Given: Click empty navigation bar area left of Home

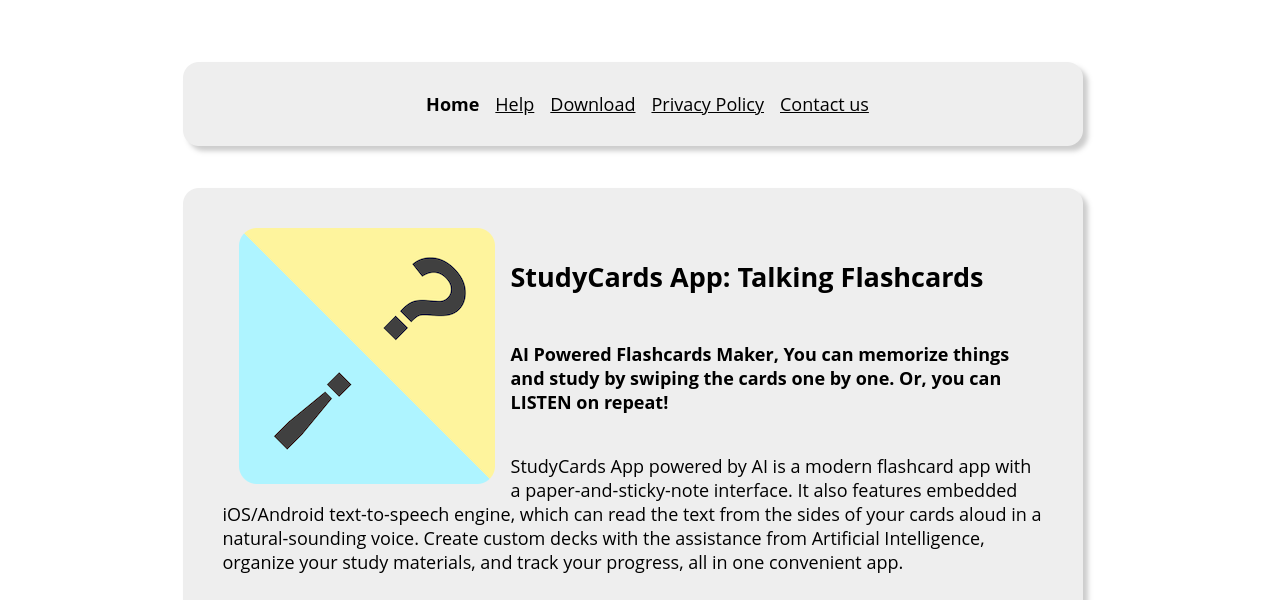Looking at the screenshot, I should pos(300,104).
